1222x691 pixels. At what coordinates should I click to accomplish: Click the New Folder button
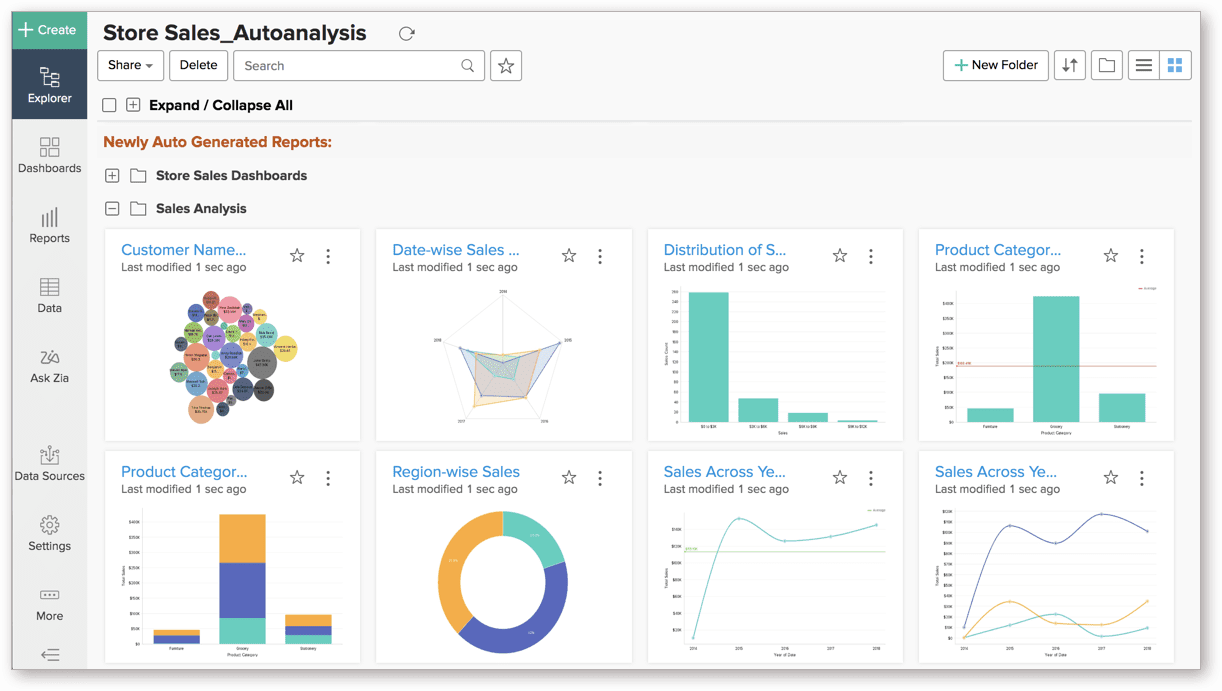(995, 65)
